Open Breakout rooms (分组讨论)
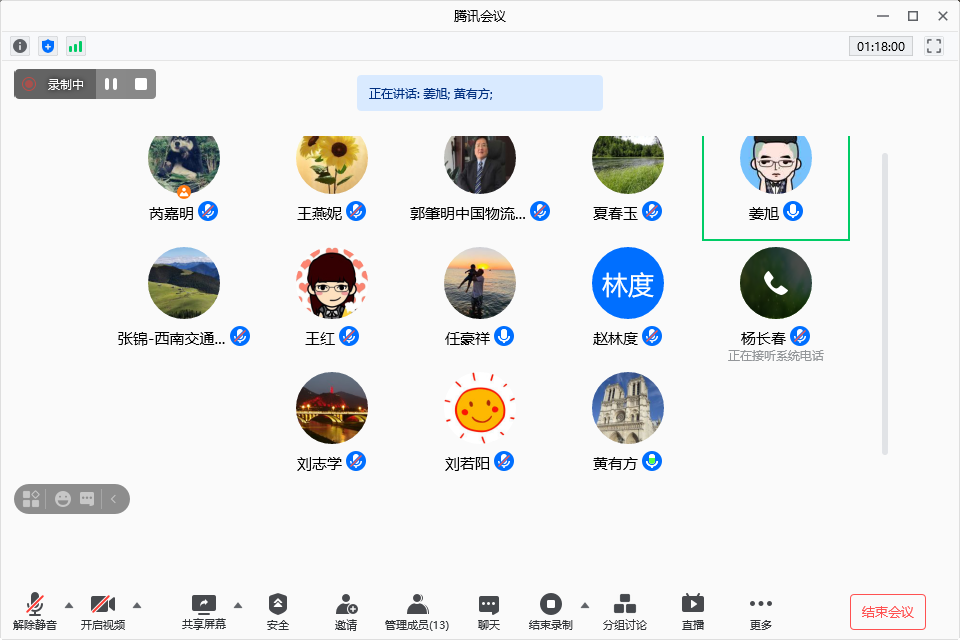This screenshot has width=960, height=640. pos(625,610)
